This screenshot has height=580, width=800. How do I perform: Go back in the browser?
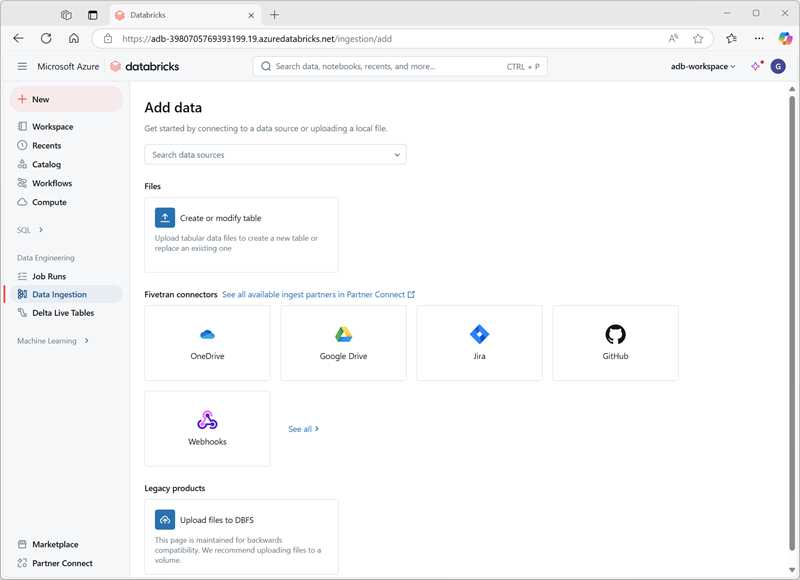point(18,38)
